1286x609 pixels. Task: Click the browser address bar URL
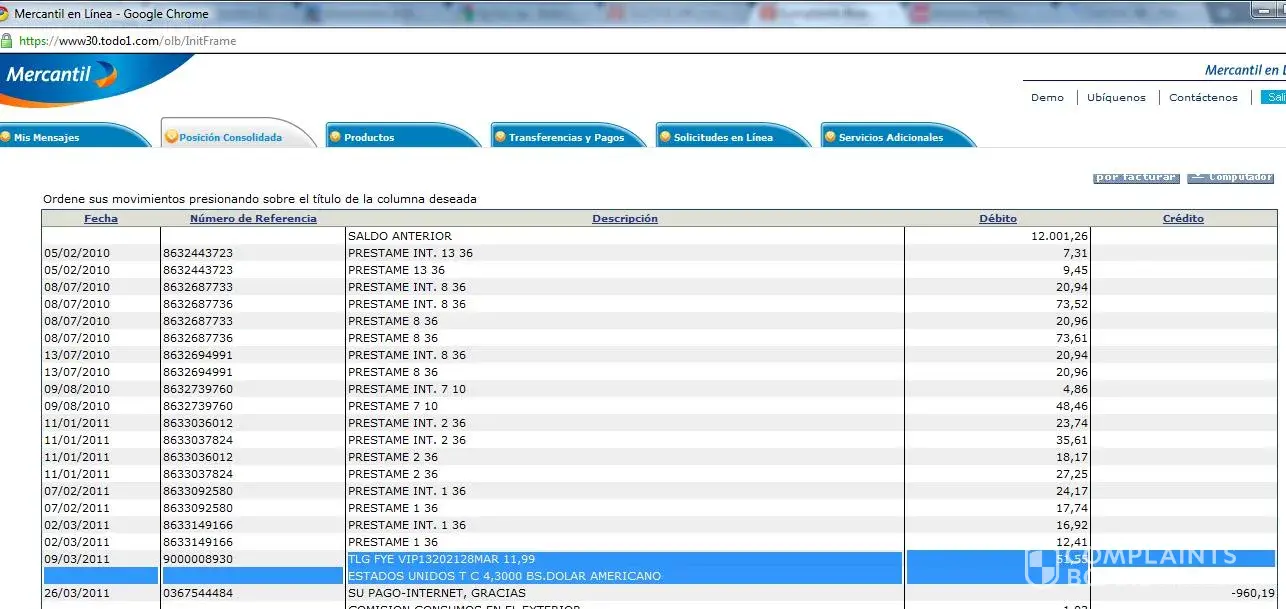[128, 41]
